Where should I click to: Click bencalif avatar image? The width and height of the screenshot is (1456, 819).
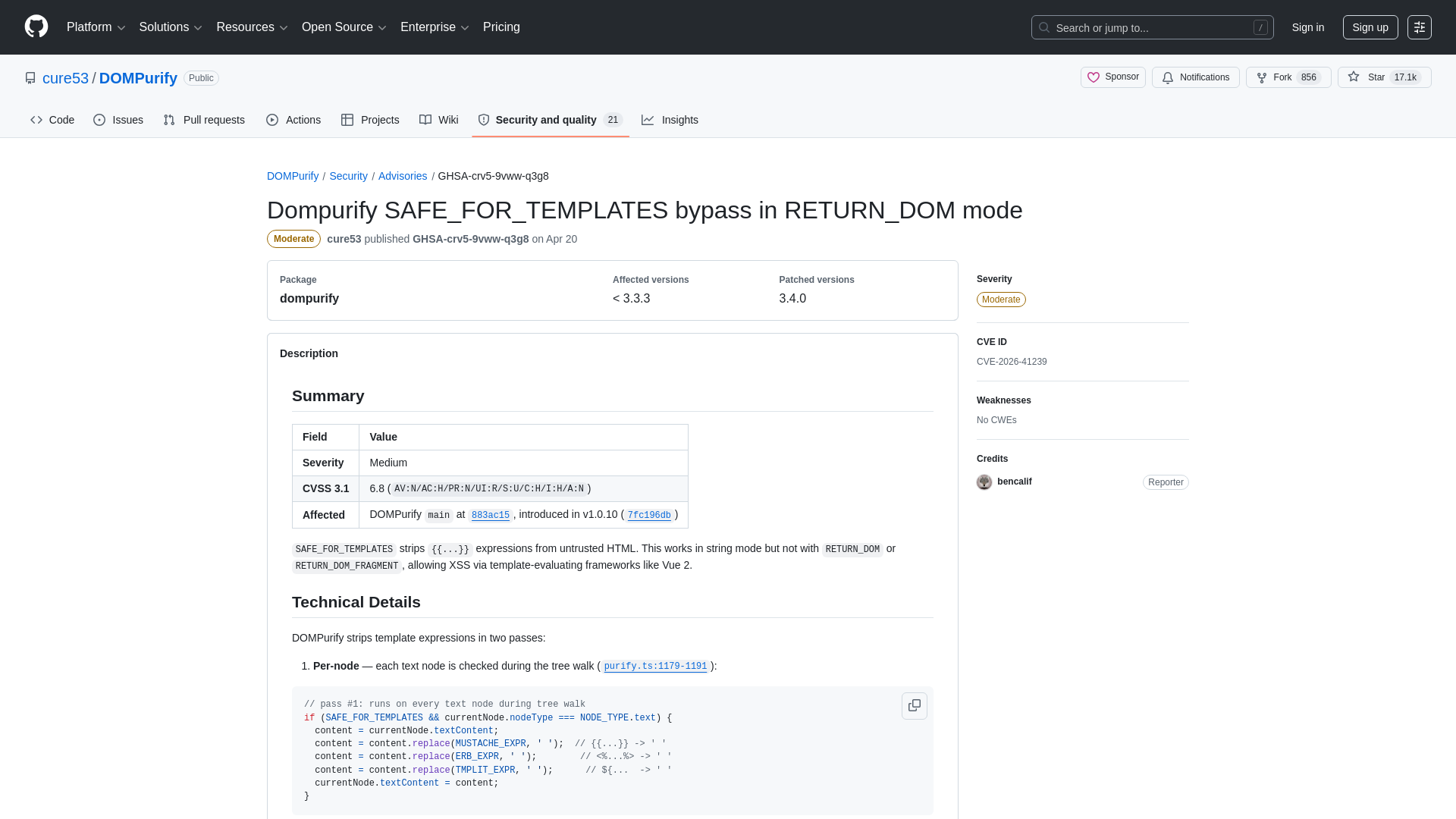click(984, 482)
